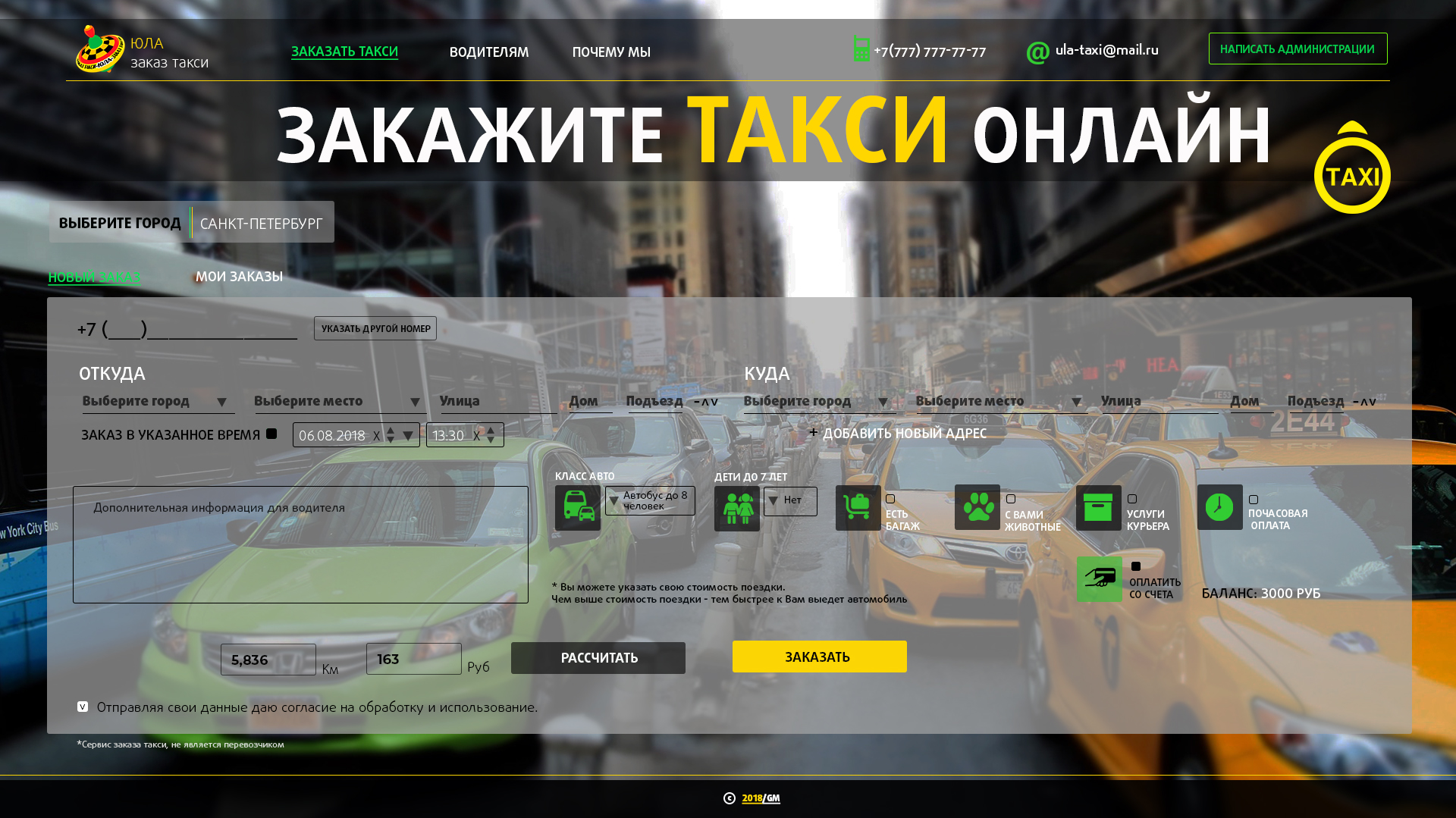Toggle Оплатить со счета checkbox
The width and height of the screenshot is (1456, 818).
[x=1136, y=566]
